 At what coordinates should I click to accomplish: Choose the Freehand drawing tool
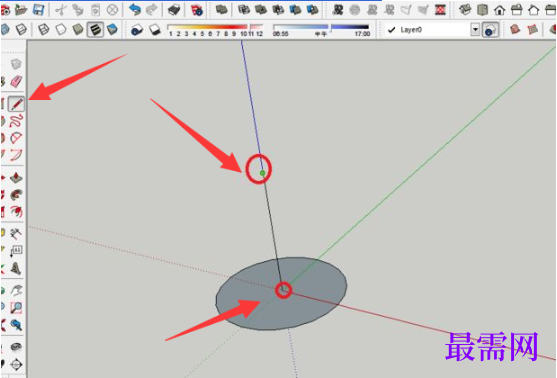point(16,121)
